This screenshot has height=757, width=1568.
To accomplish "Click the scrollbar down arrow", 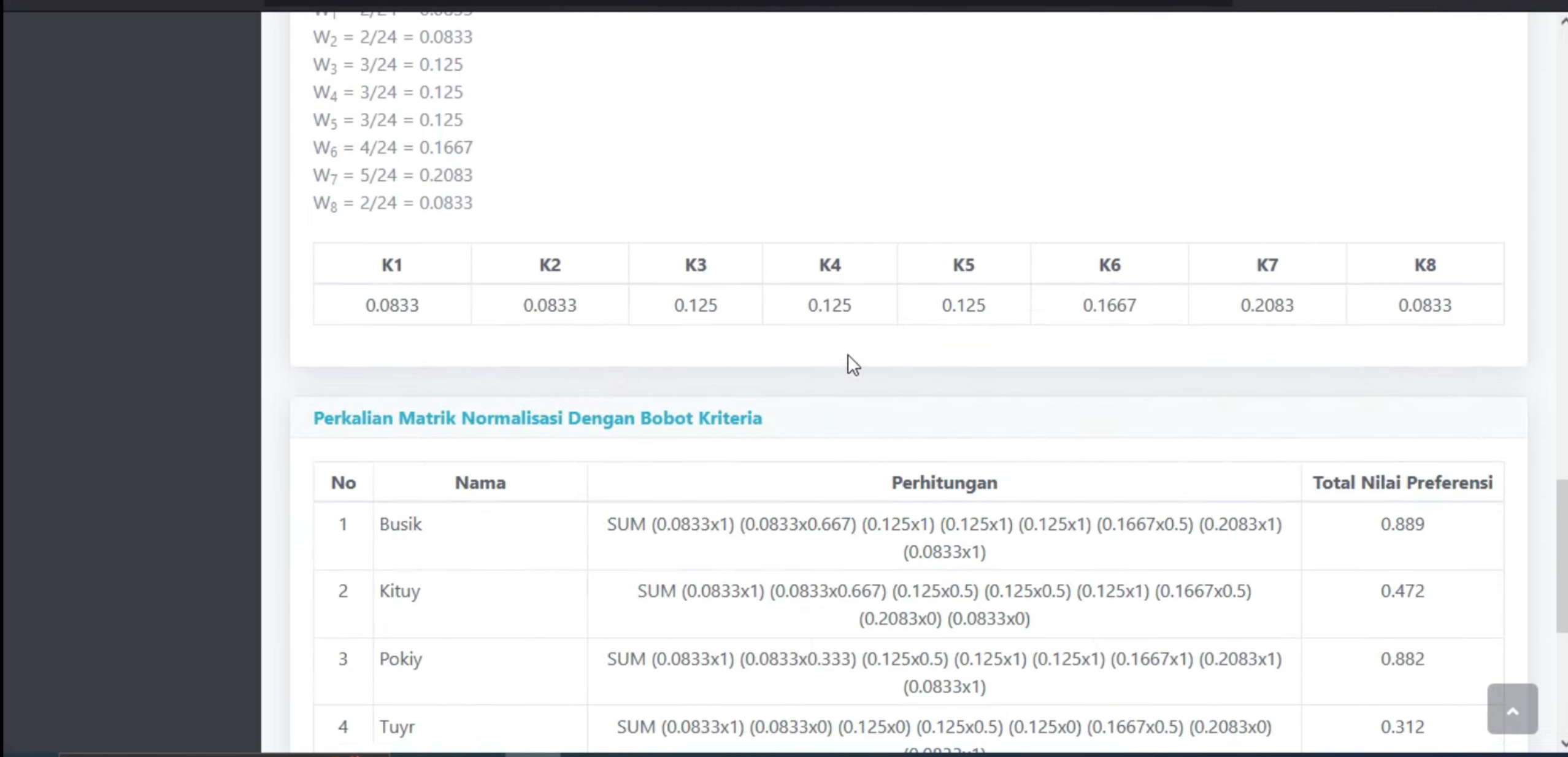I will click(x=1563, y=743).
